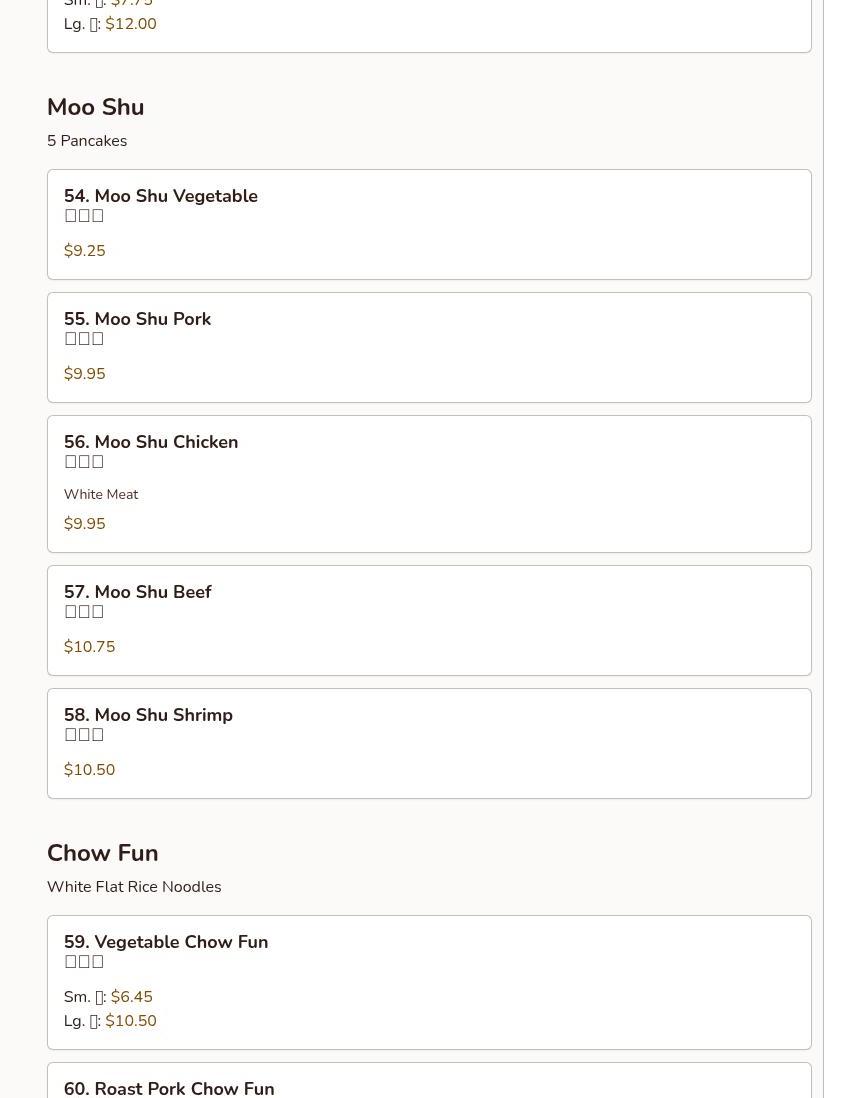The width and height of the screenshot is (844, 1098).
Task: Select the $12.00 large size price
Action: click(131, 24)
